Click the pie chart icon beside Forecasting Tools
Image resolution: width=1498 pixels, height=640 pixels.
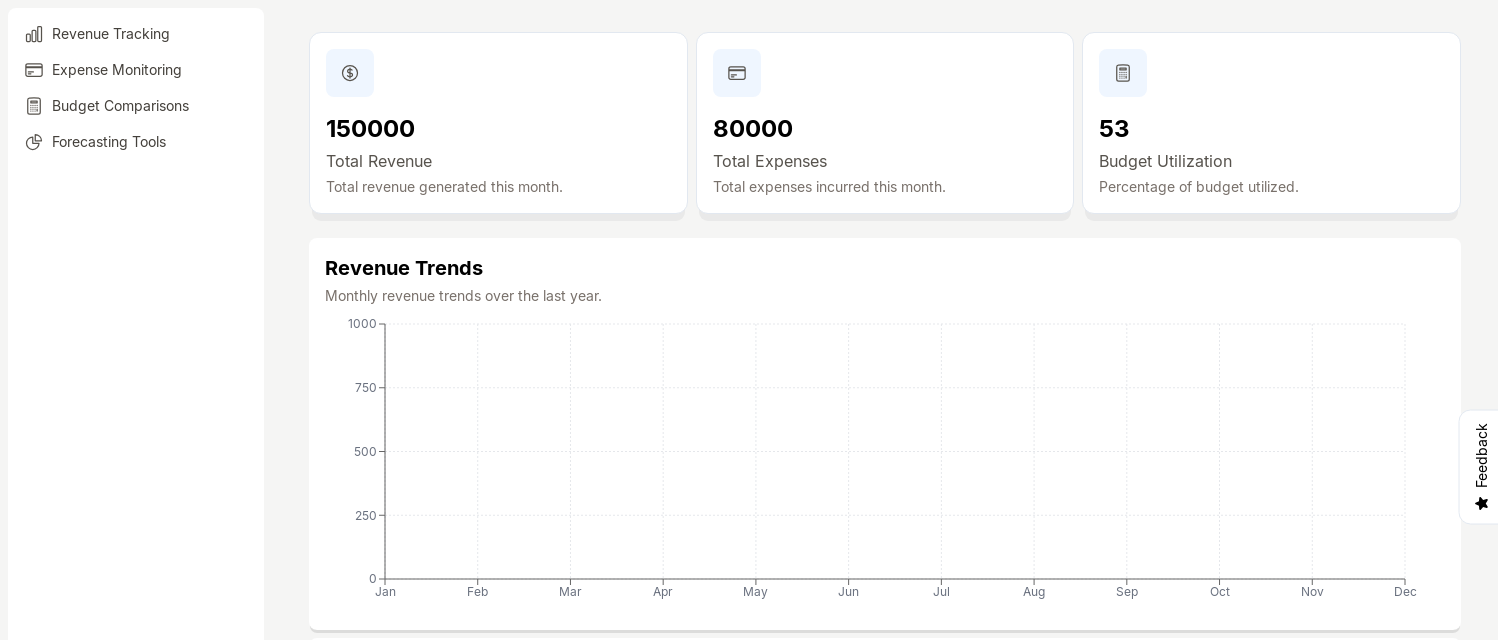click(x=34, y=142)
